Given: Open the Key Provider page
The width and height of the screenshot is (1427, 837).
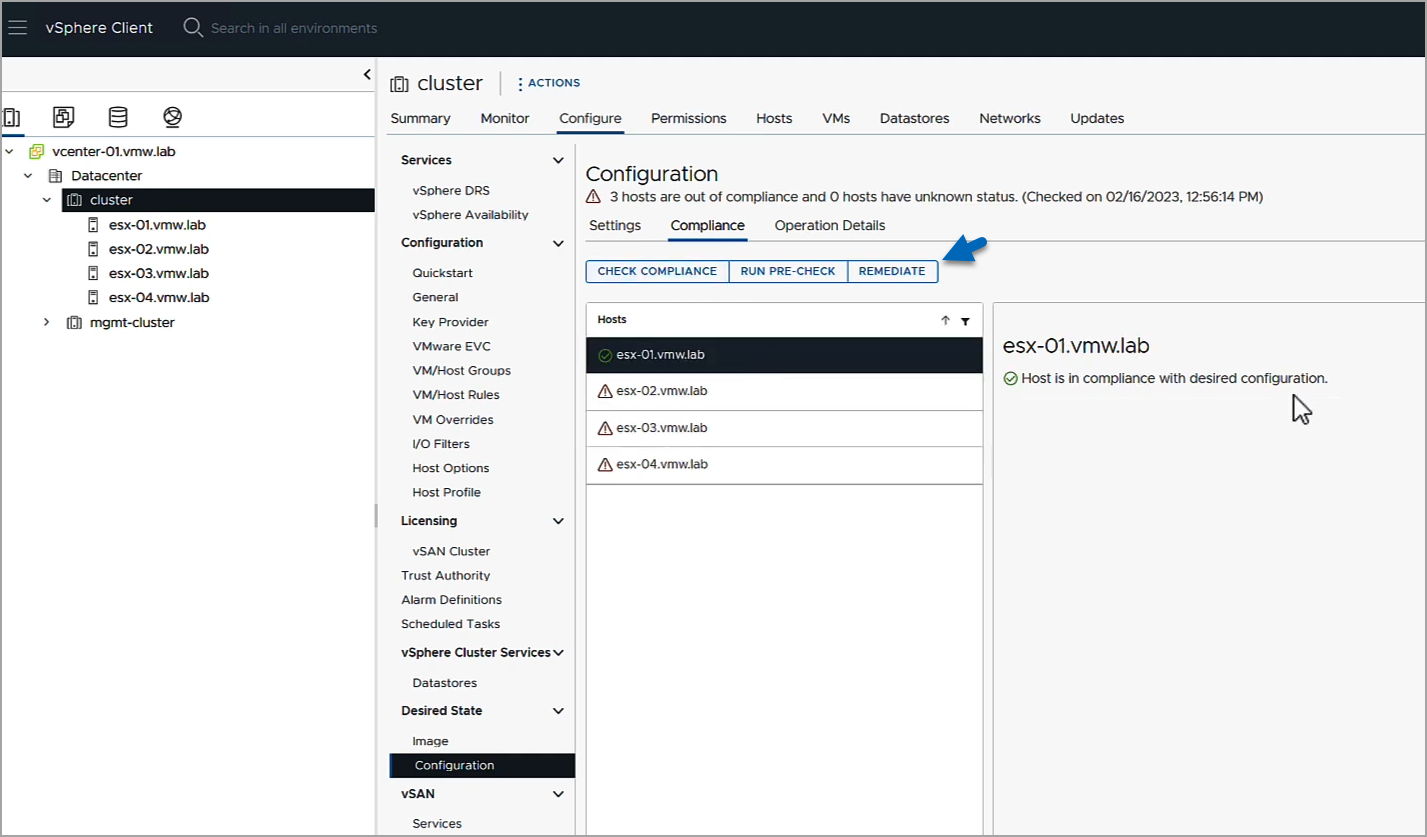Looking at the screenshot, I should [450, 322].
